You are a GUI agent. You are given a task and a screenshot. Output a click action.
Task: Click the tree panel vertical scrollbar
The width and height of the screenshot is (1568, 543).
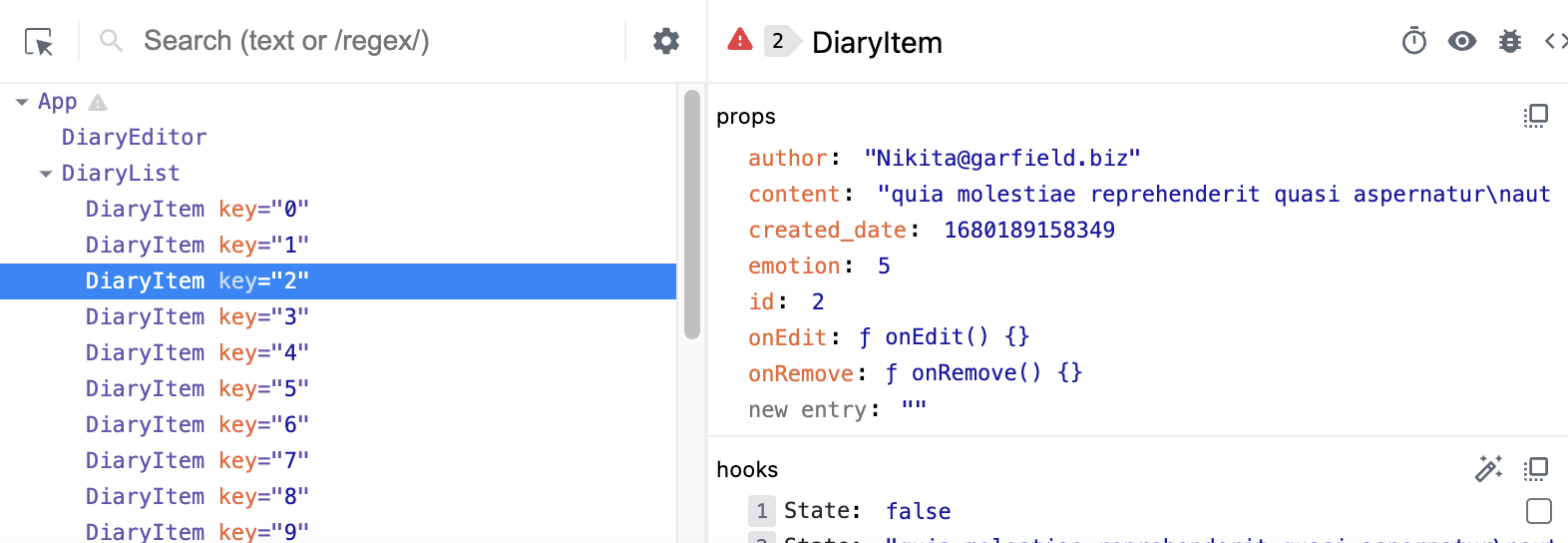[692, 215]
